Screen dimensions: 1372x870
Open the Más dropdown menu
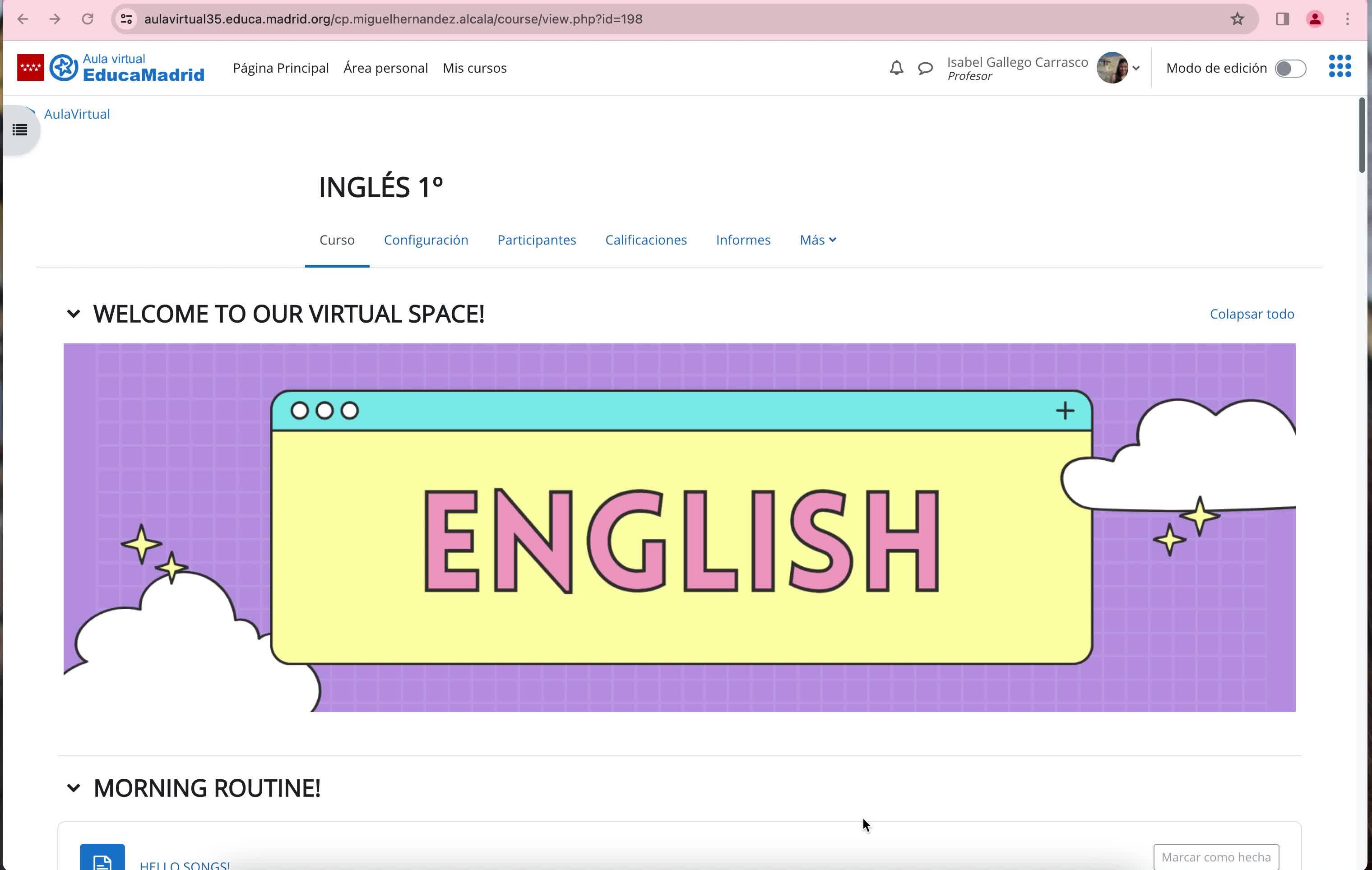[818, 240]
